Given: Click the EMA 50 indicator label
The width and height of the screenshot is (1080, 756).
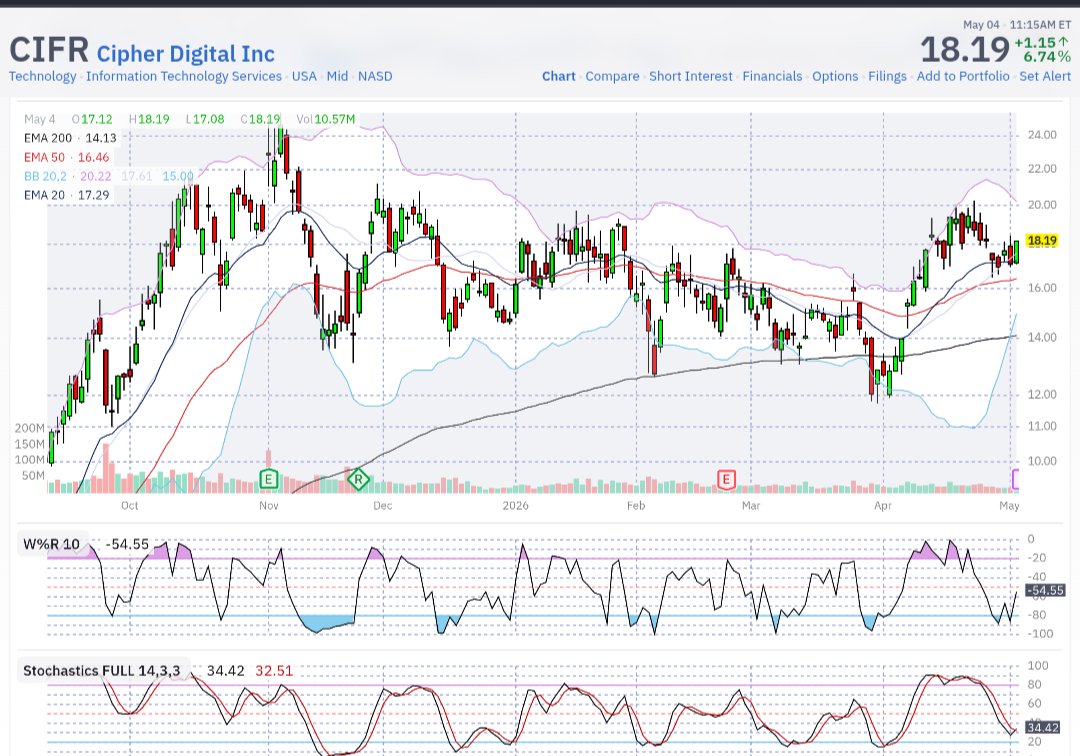Looking at the screenshot, I should (44, 157).
